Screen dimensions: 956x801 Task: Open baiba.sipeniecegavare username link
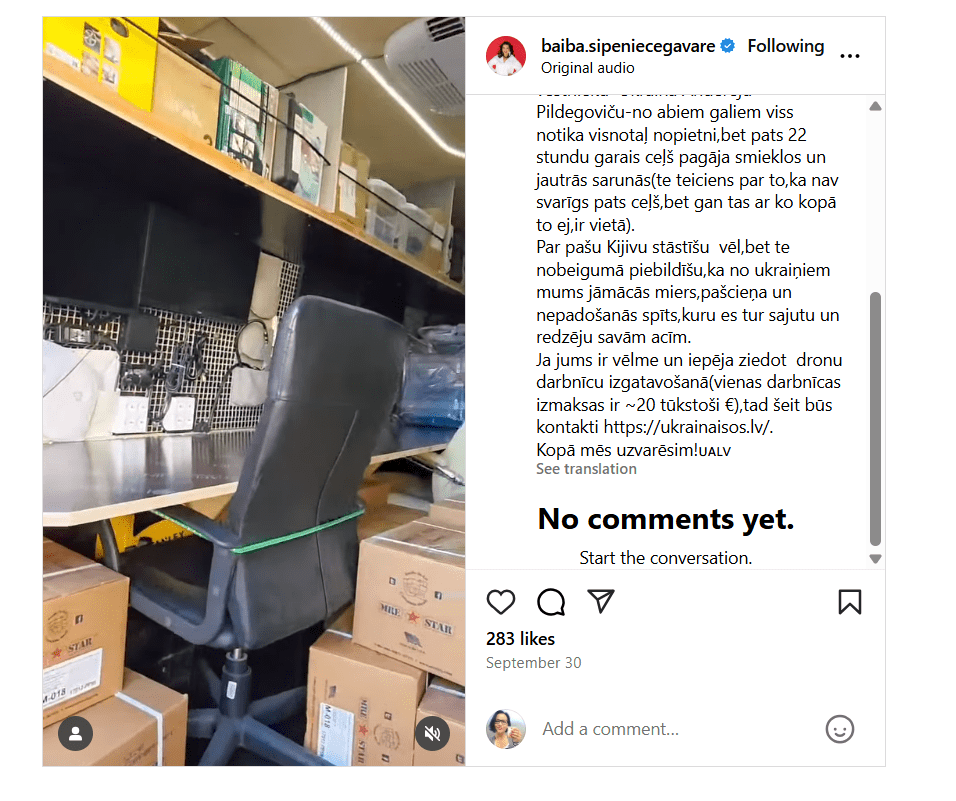(x=627, y=46)
